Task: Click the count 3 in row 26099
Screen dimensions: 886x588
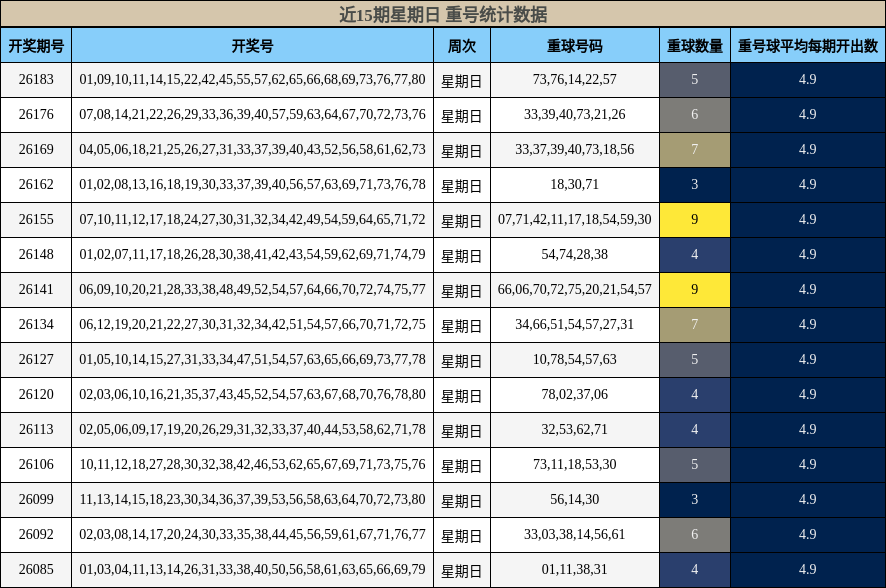Action: (694, 500)
